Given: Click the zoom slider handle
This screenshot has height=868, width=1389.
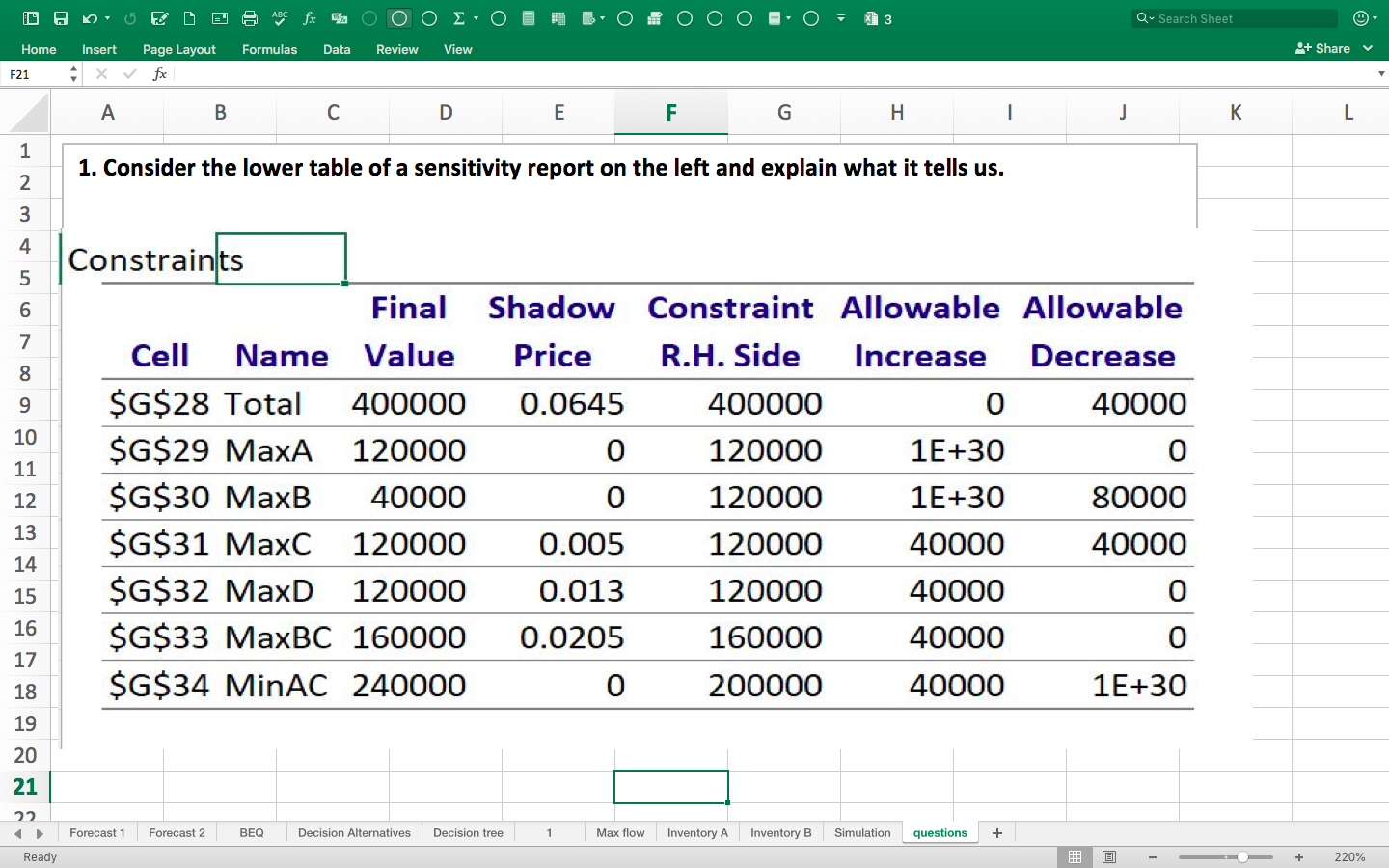Looking at the screenshot, I should 1242,856.
